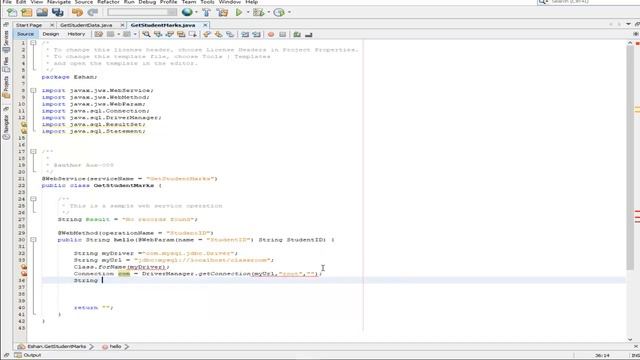
Task: Click the scrollbar down arrow of the editor
Action: click(630, 339)
